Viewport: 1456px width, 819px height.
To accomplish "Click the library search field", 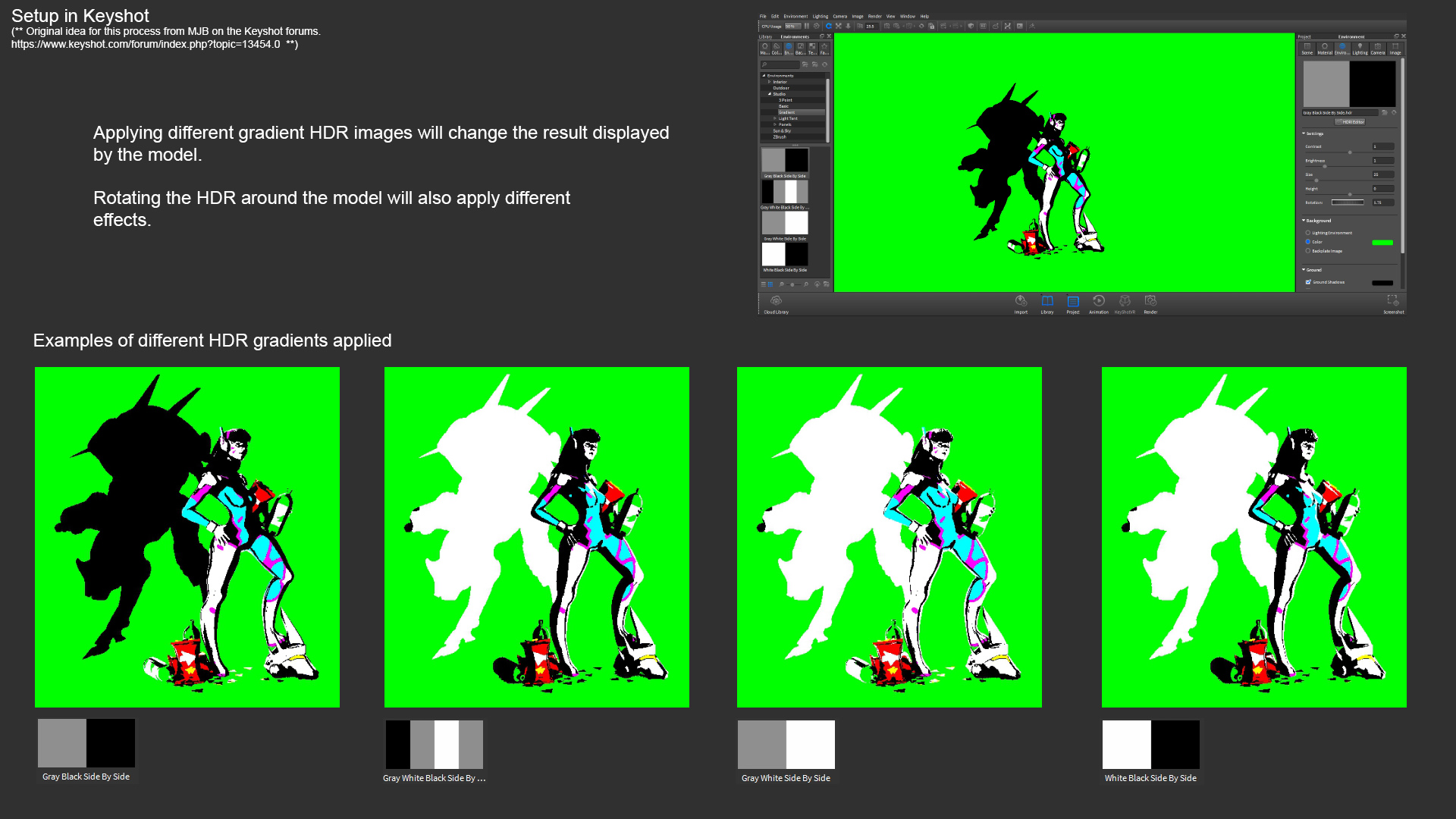I will tap(780, 64).
